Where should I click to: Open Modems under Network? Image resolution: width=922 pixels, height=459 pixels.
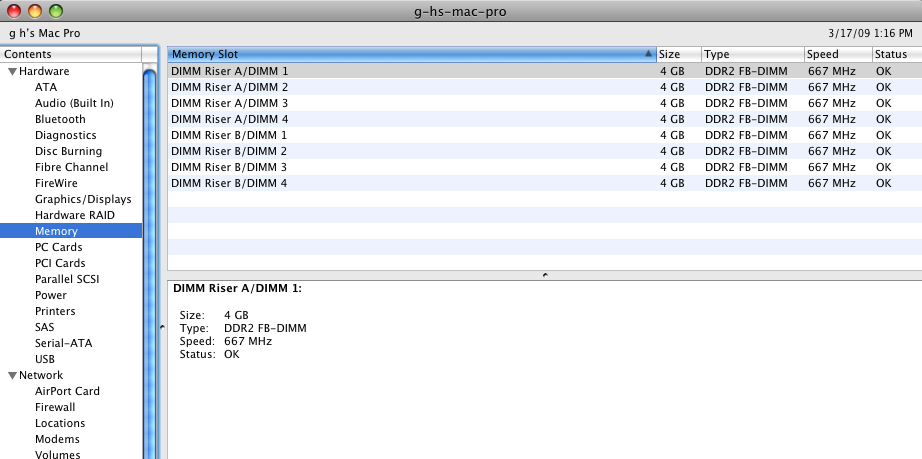(x=57, y=439)
